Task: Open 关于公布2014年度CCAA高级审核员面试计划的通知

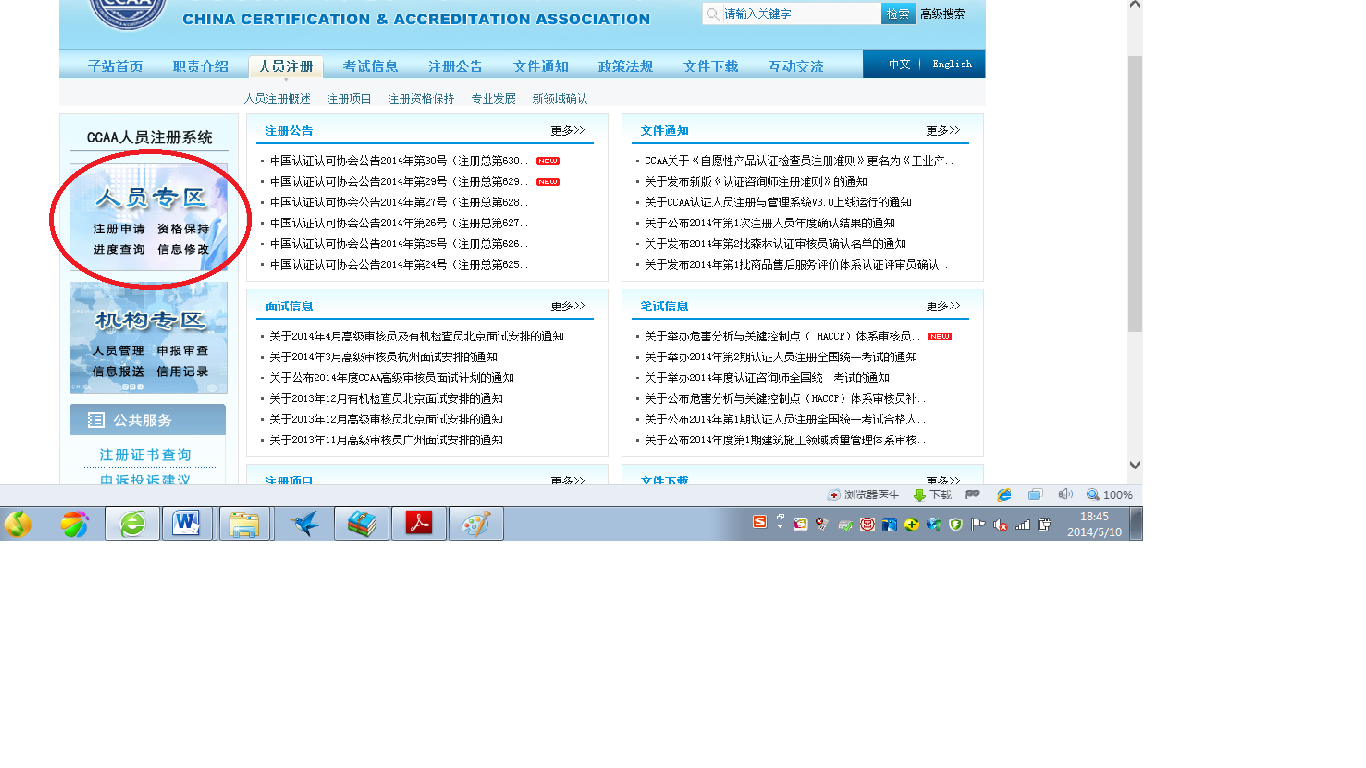Action: (391, 378)
